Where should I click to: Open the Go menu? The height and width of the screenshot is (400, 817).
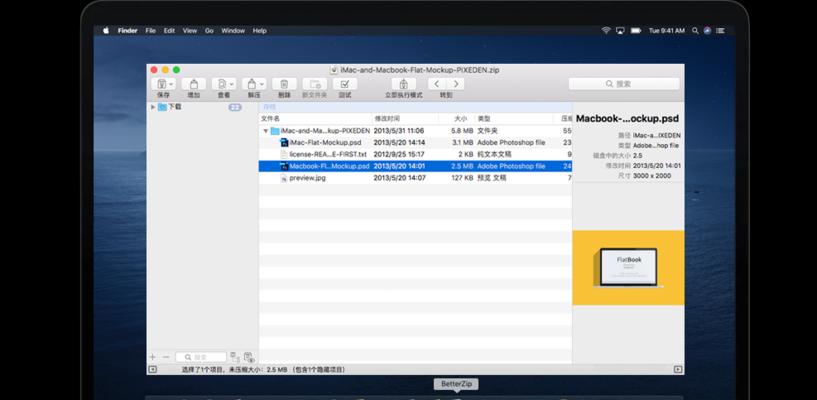(209, 31)
